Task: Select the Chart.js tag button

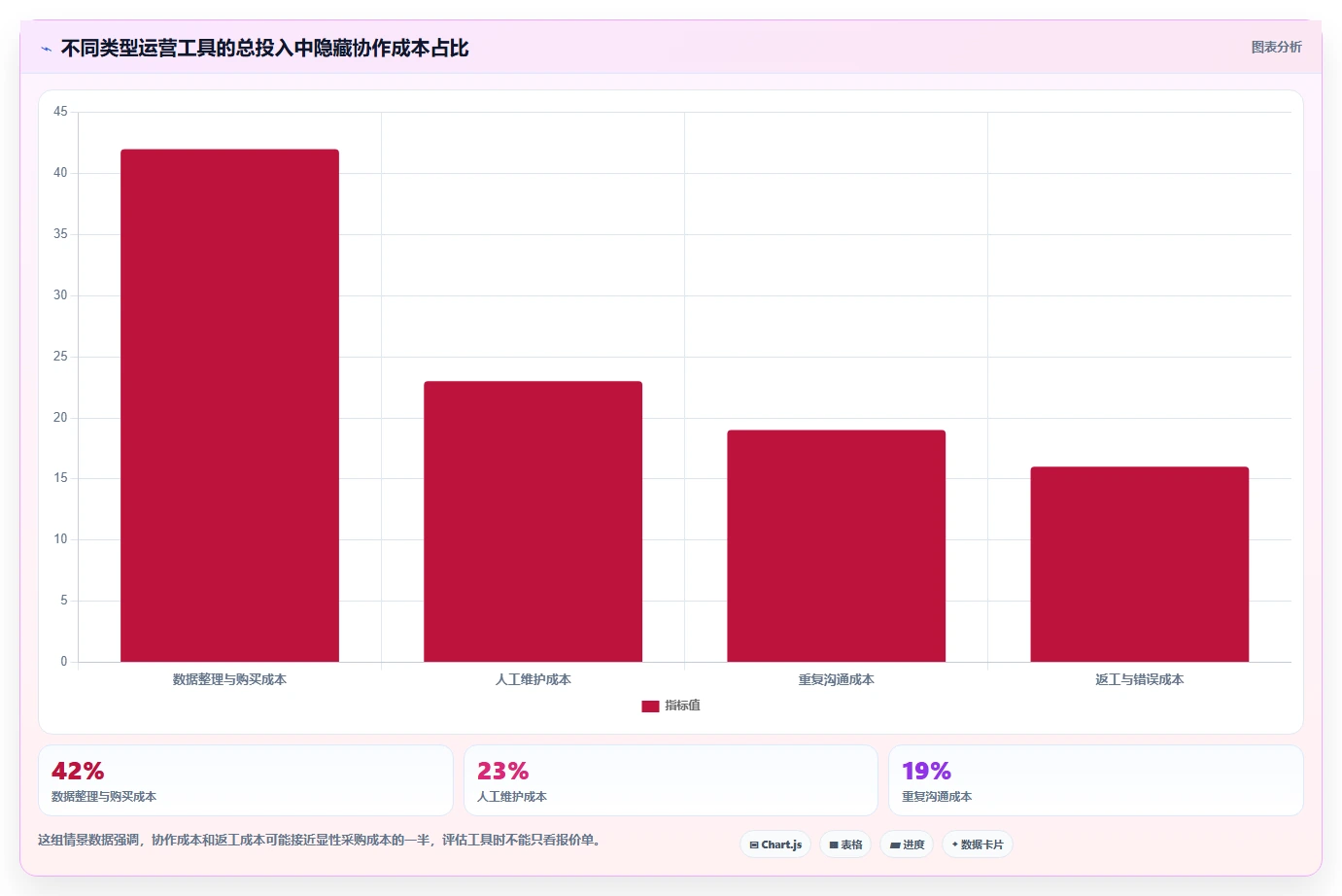Action: tap(775, 844)
